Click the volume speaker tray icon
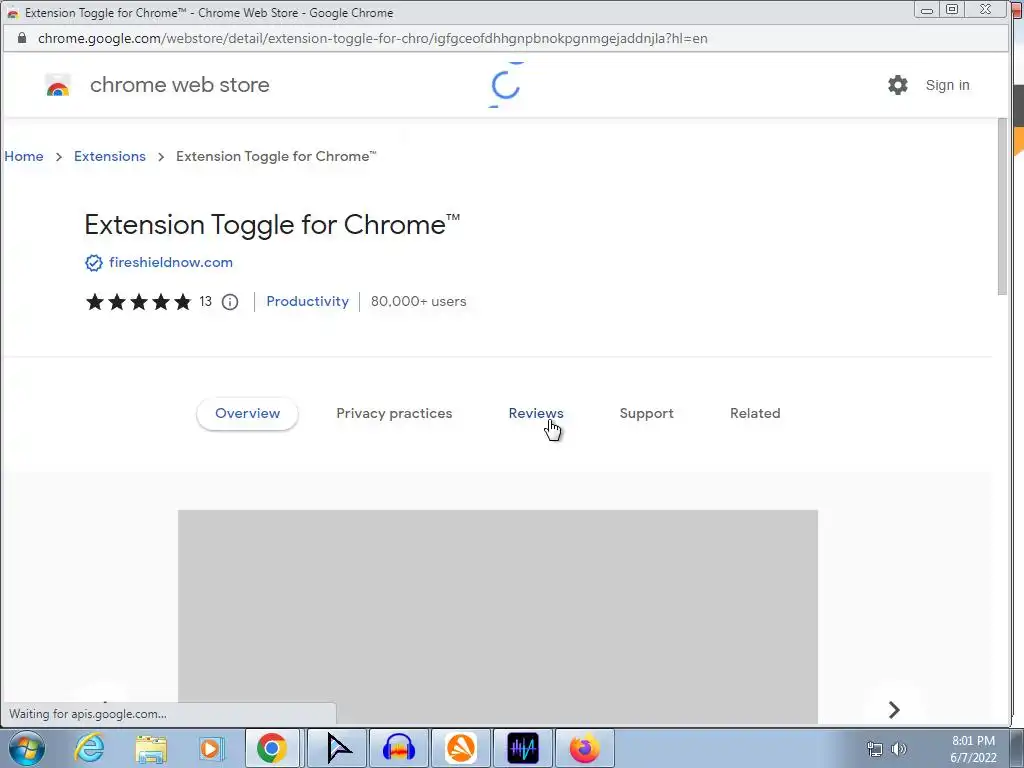The width and height of the screenshot is (1024, 768). pyautogui.click(x=899, y=749)
